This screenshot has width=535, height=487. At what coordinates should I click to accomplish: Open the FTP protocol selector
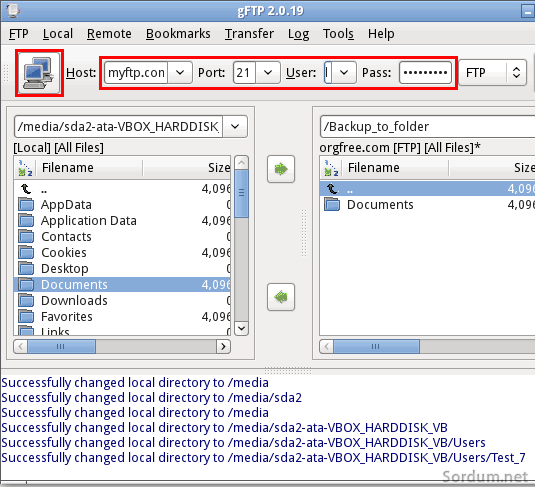493,72
